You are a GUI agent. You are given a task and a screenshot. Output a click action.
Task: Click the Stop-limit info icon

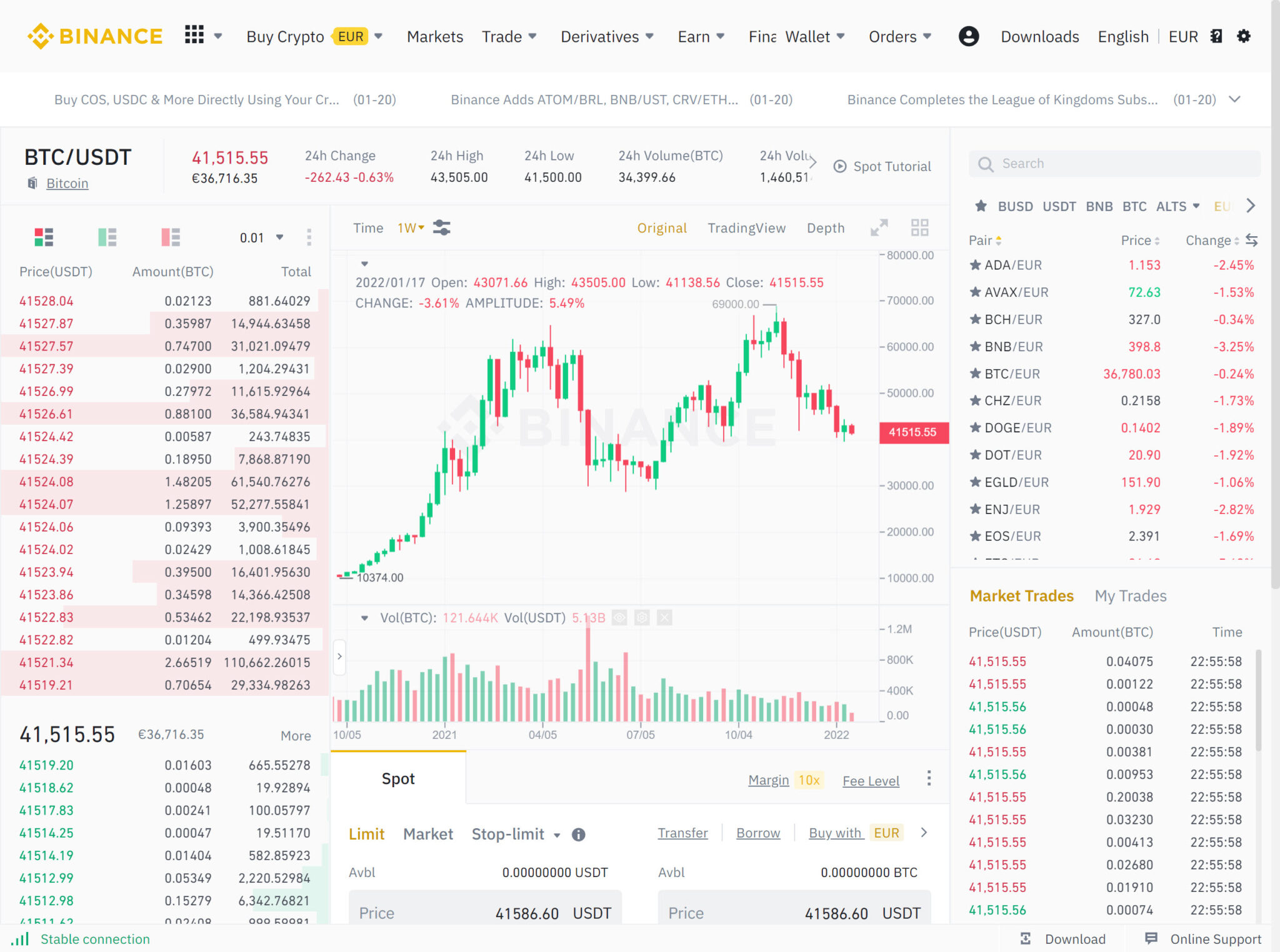point(579,835)
